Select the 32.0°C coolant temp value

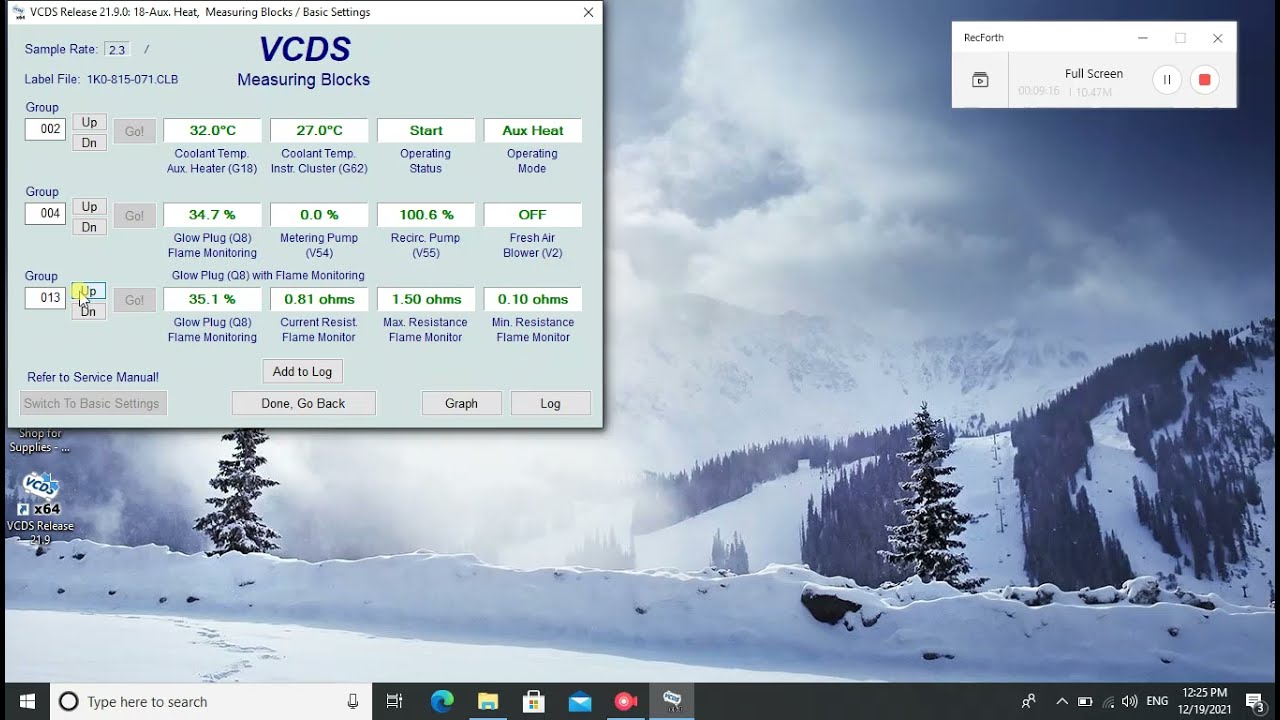pyautogui.click(x=212, y=130)
